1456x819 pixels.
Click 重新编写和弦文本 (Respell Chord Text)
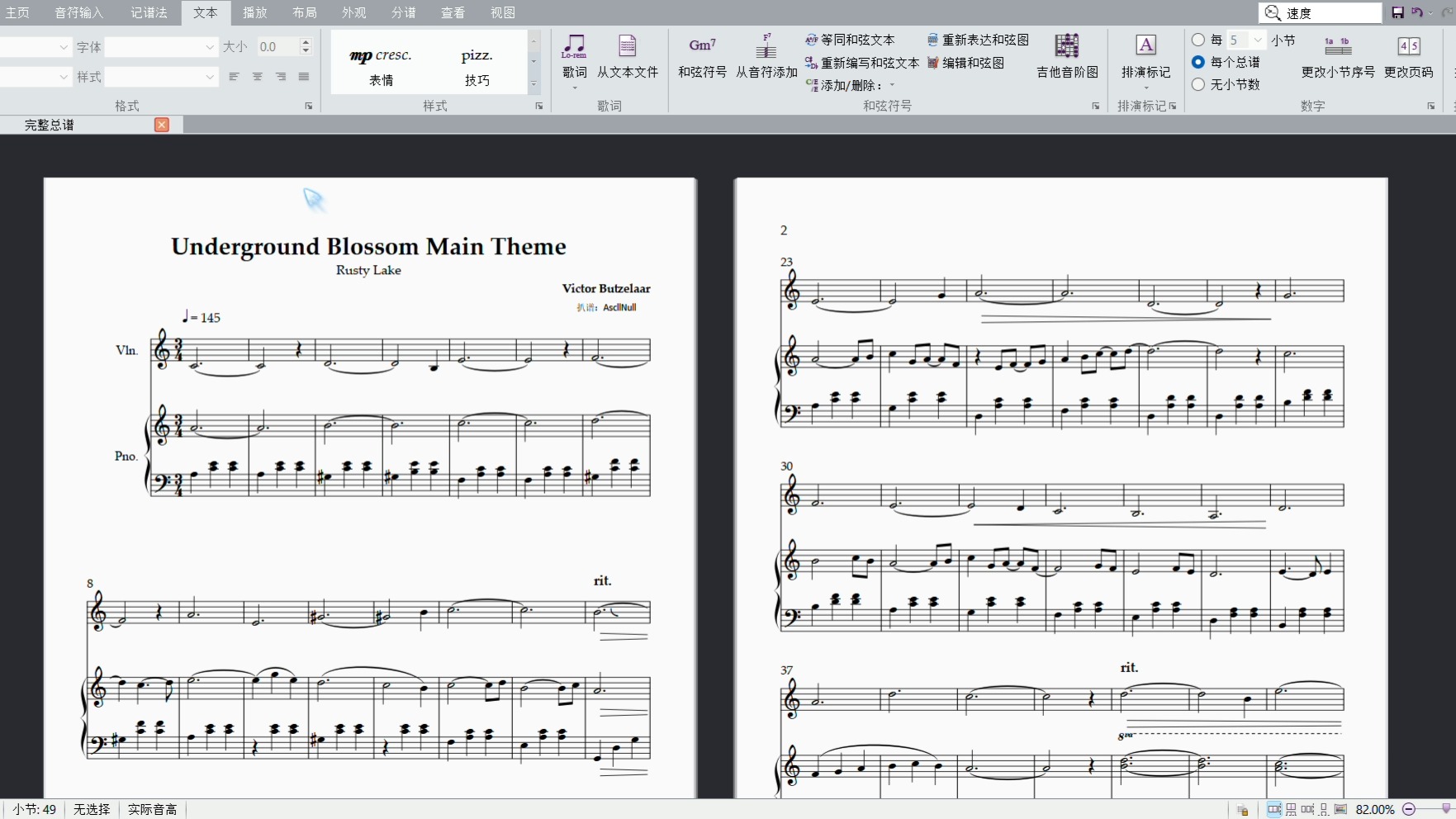pos(862,63)
